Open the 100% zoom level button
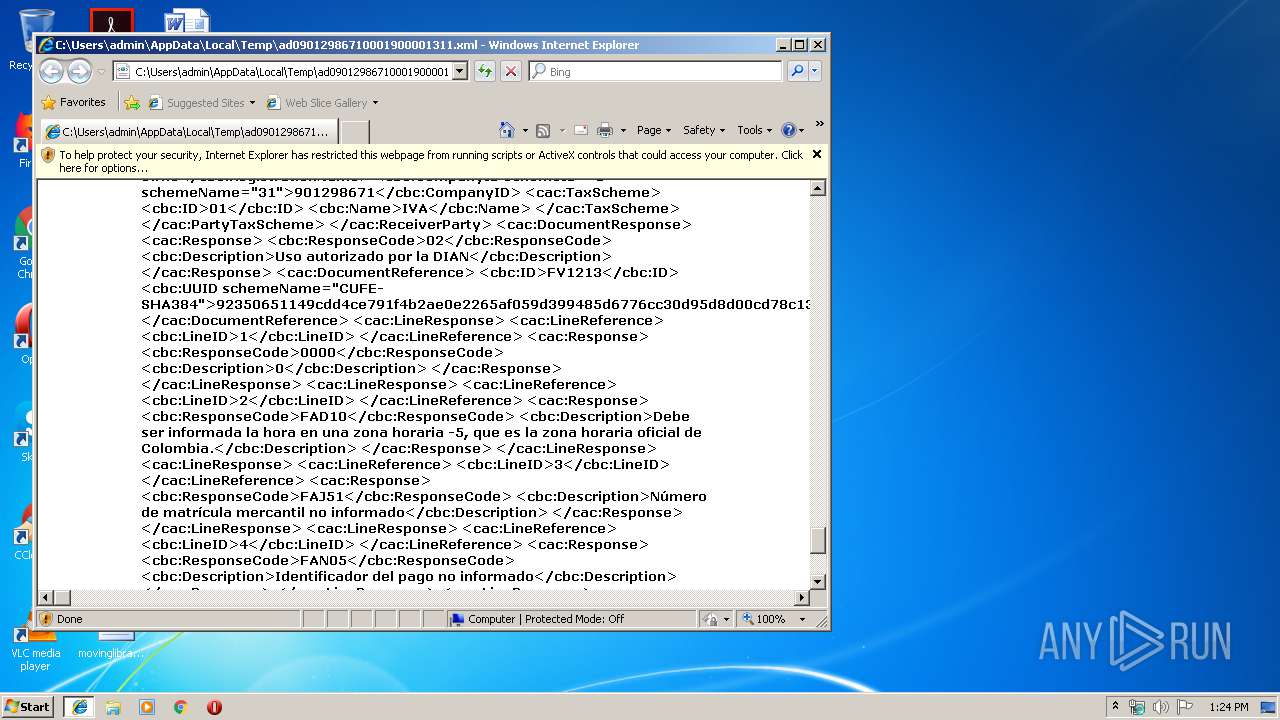This screenshot has width=1280, height=720. point(766,619)
